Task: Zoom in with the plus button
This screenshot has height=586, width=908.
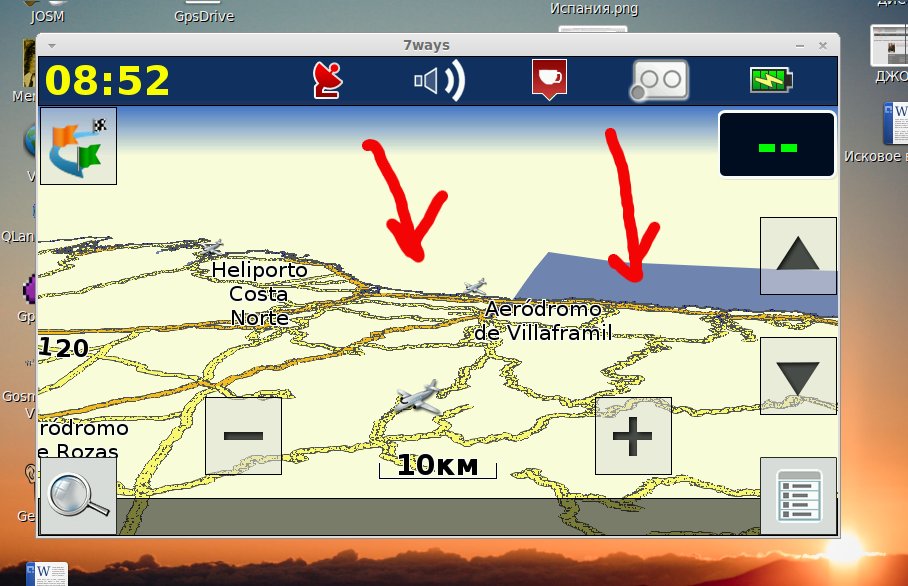Action: [633, 436]
